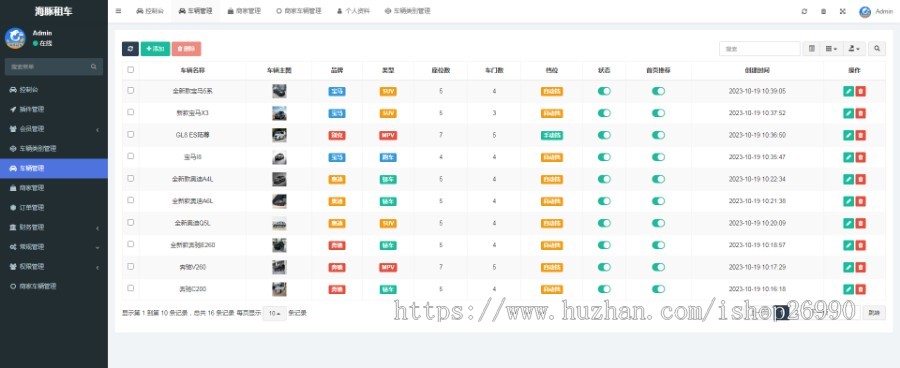The height and width of the screenshot is (368, 900).
Task: Toggle 状态 switch for 宝马i8 row
Action: pos(604,157)
